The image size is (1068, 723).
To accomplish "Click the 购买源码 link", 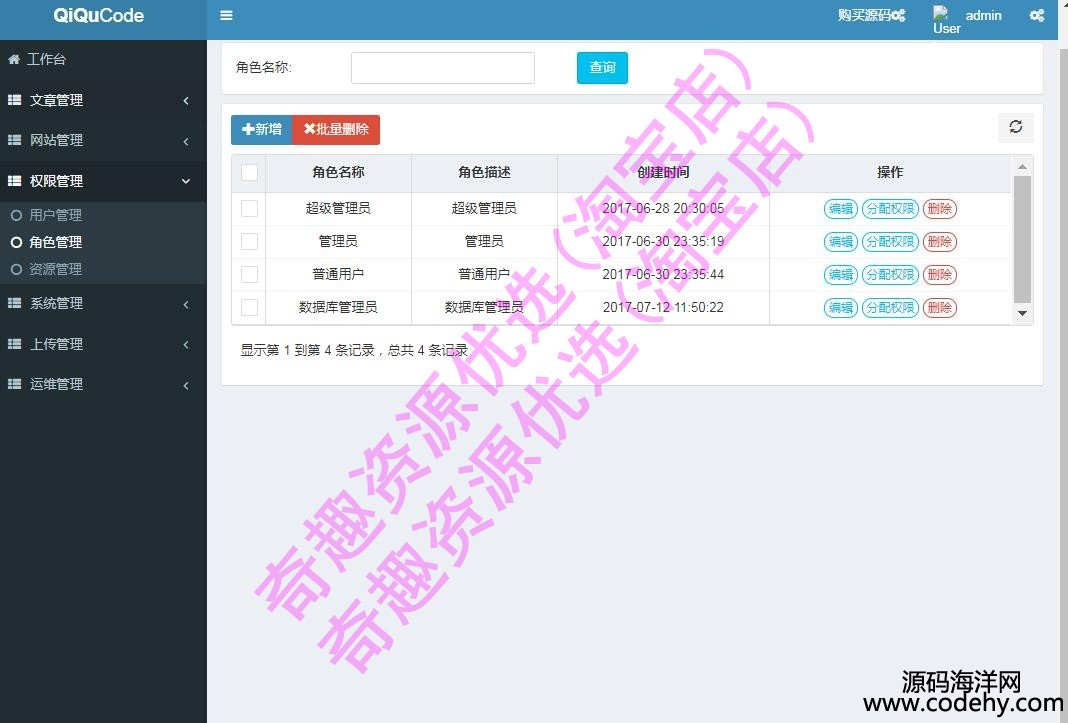I will [871, 15].
